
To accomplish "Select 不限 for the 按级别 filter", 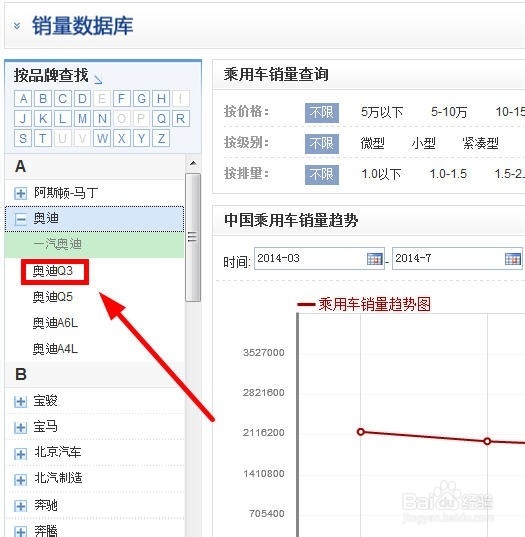I will (x=322, y=143).
